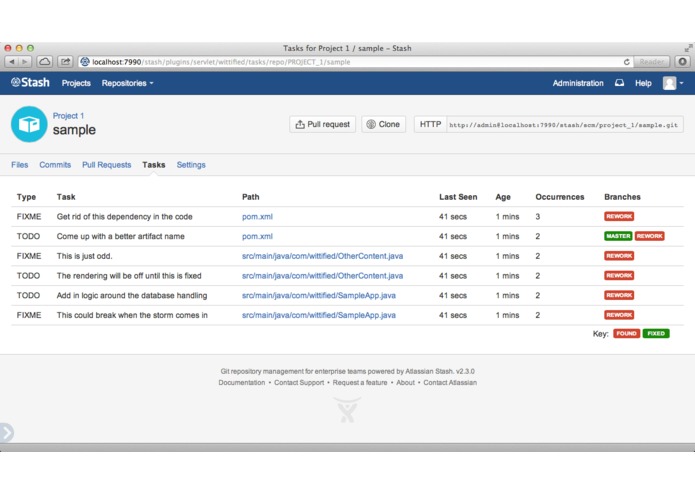The height and width of the screenshot is (494, 695).
Task: Open the Help menu
Action: coord(643,83)
